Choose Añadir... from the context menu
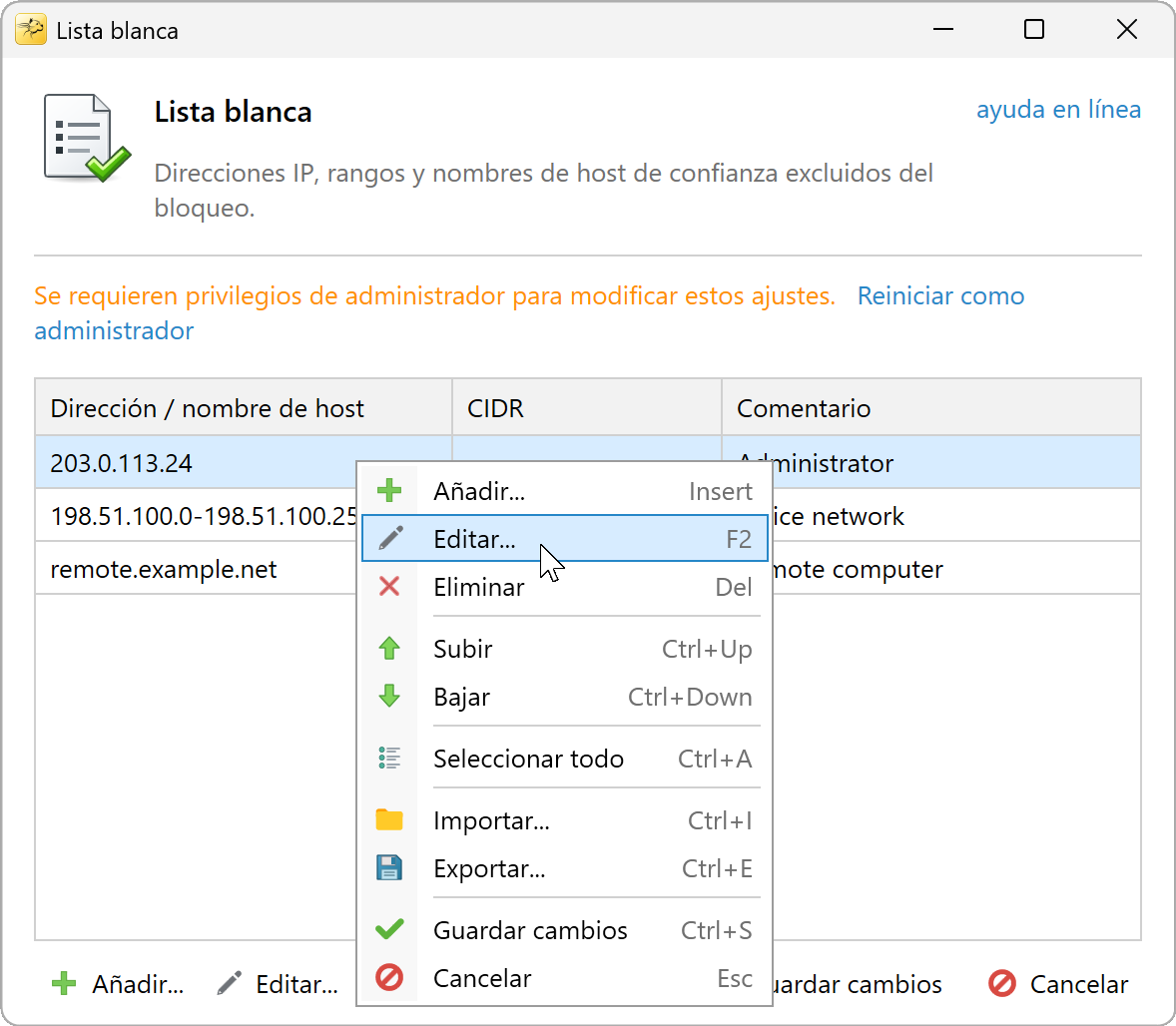The width and height of the screenshot is (1176, 1026). [x=565, y=490]
